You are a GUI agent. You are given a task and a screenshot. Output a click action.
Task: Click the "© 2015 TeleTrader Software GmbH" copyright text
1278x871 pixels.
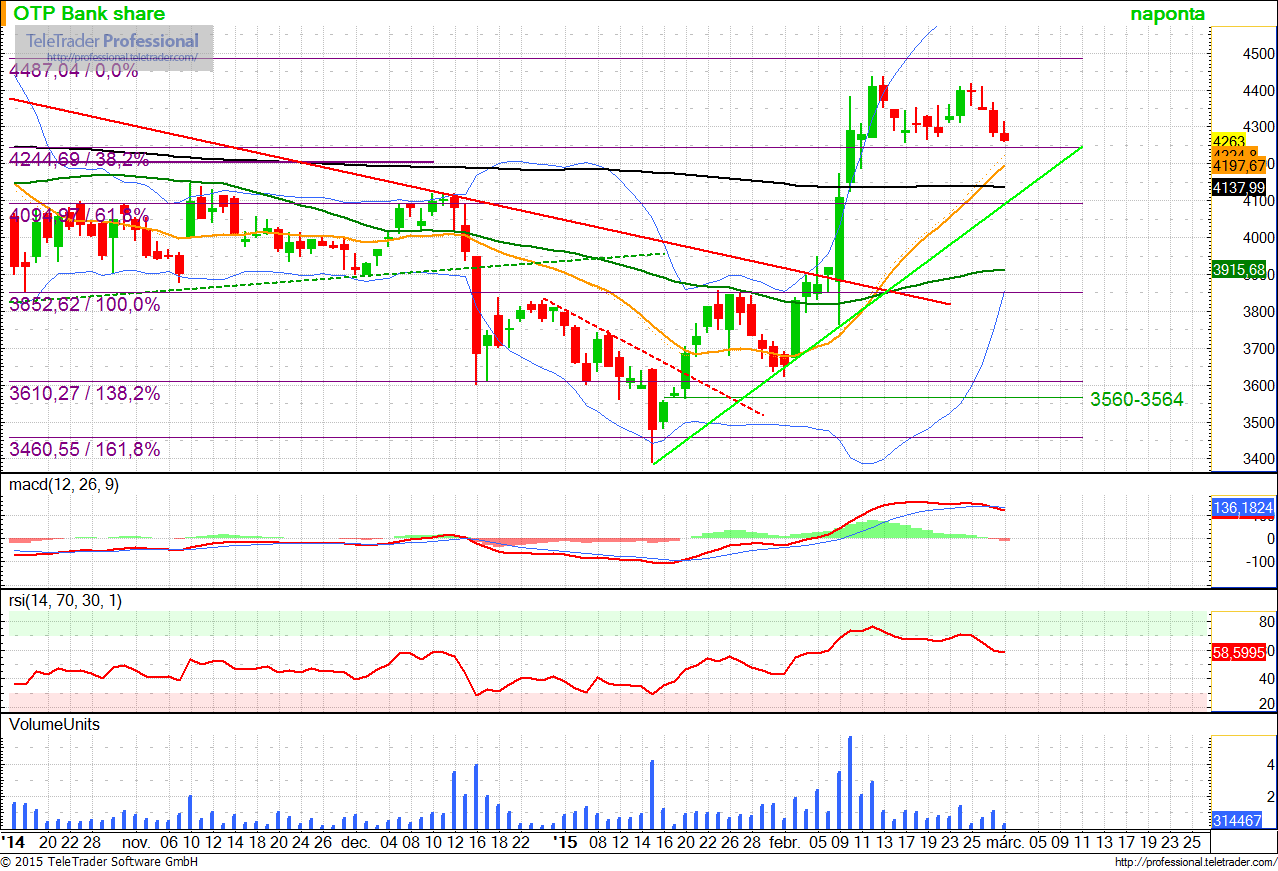click(x=99, y=862)
